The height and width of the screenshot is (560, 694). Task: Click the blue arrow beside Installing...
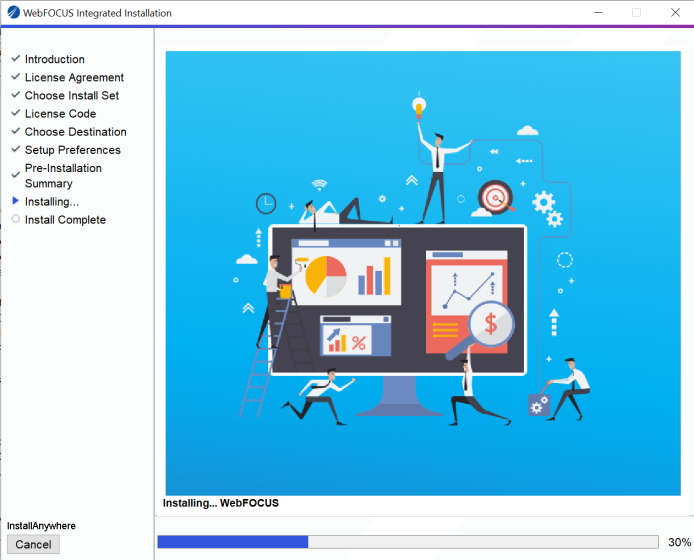15,201
